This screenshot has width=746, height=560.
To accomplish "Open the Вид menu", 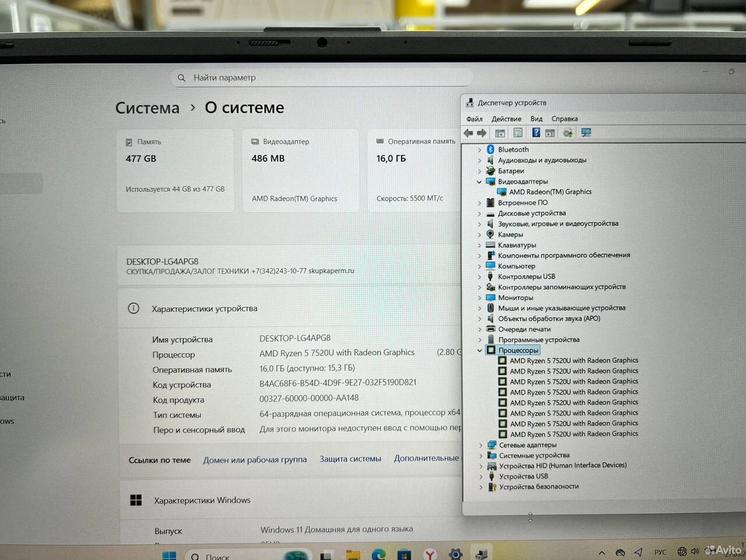I will 536,118.
